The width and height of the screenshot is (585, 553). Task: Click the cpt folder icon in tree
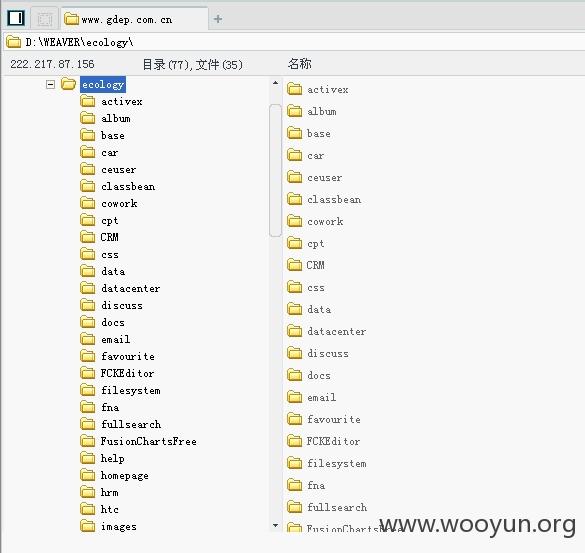tap(88, 220)
